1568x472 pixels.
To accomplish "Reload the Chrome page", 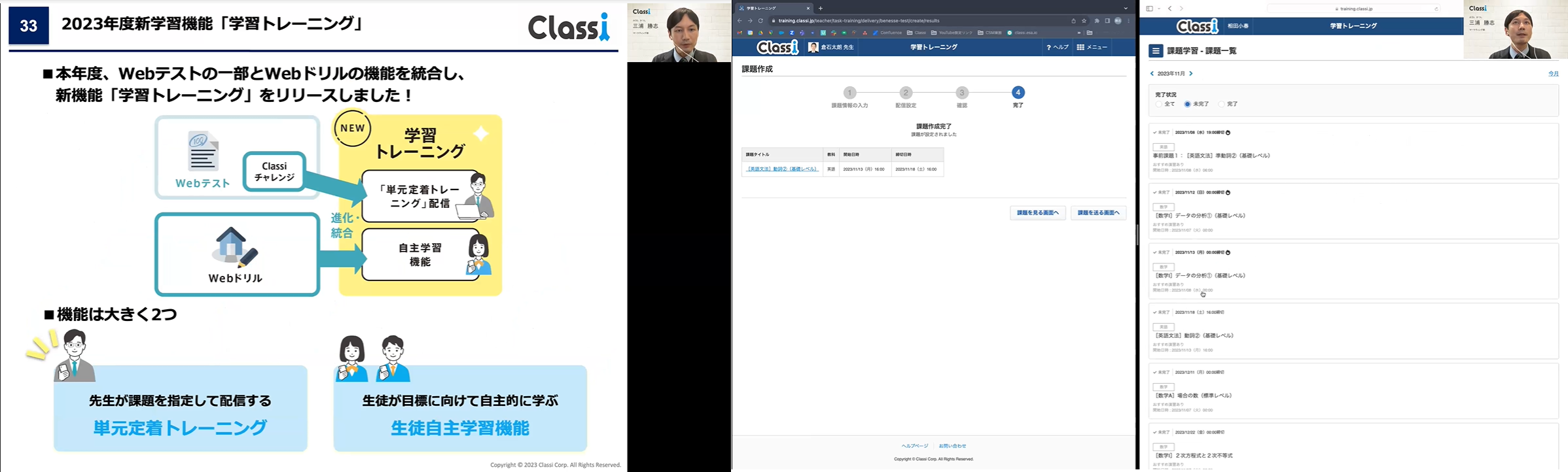I will (760, 21).
